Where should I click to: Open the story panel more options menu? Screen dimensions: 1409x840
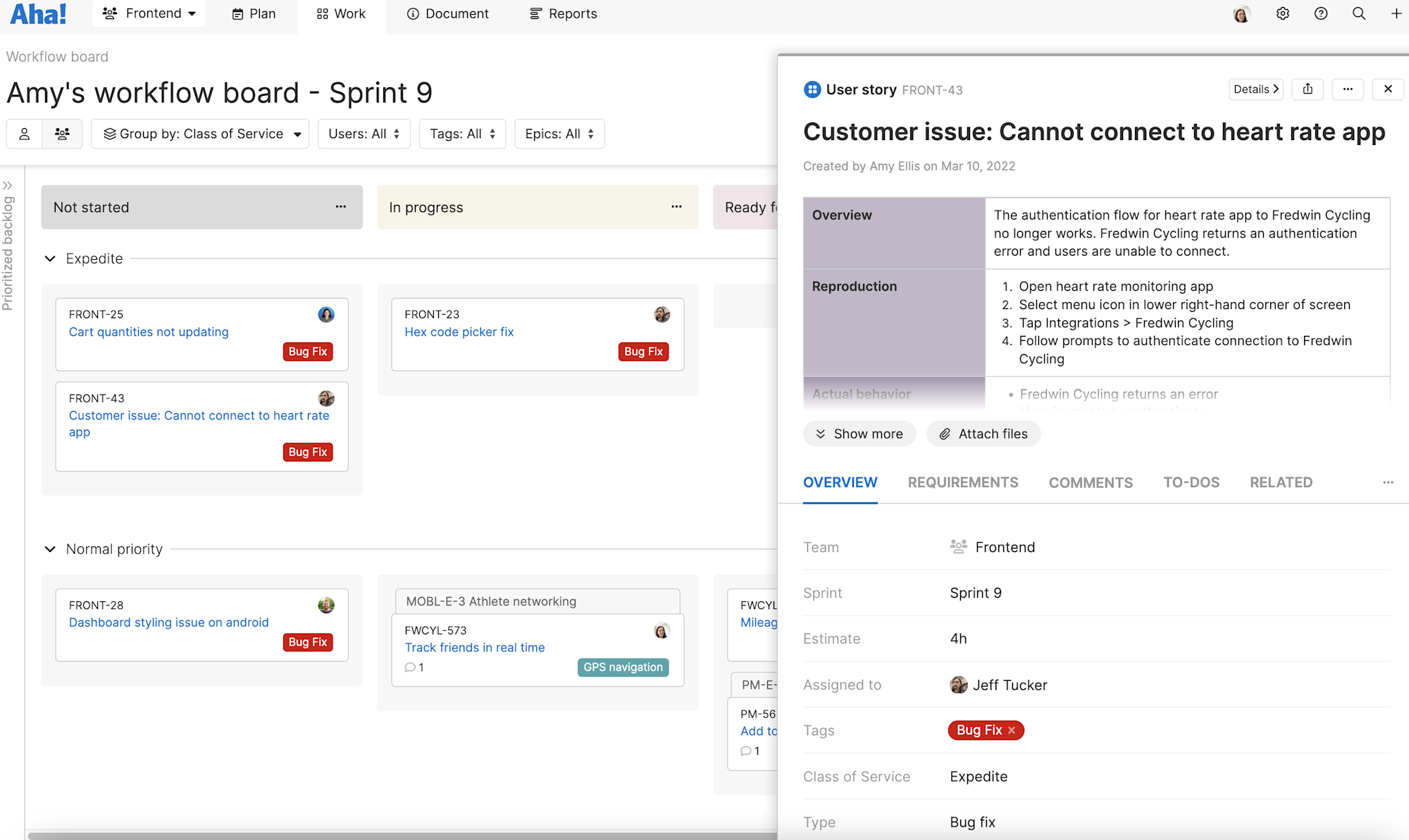click(1348, 89)
